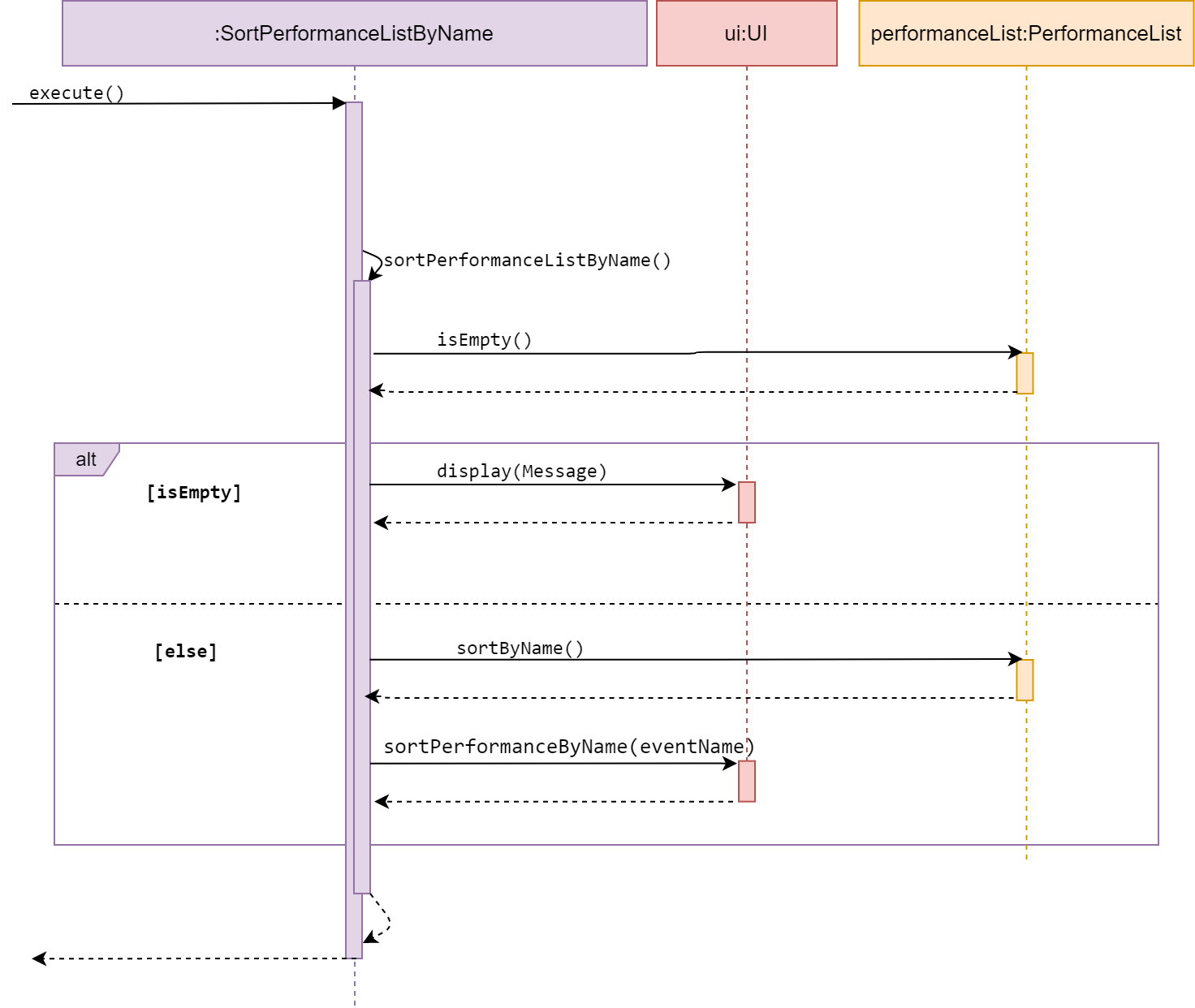Click the display(Message) message label
Image resolution: width=1195 pixels, height=1008 pixels.
[522, 472]
